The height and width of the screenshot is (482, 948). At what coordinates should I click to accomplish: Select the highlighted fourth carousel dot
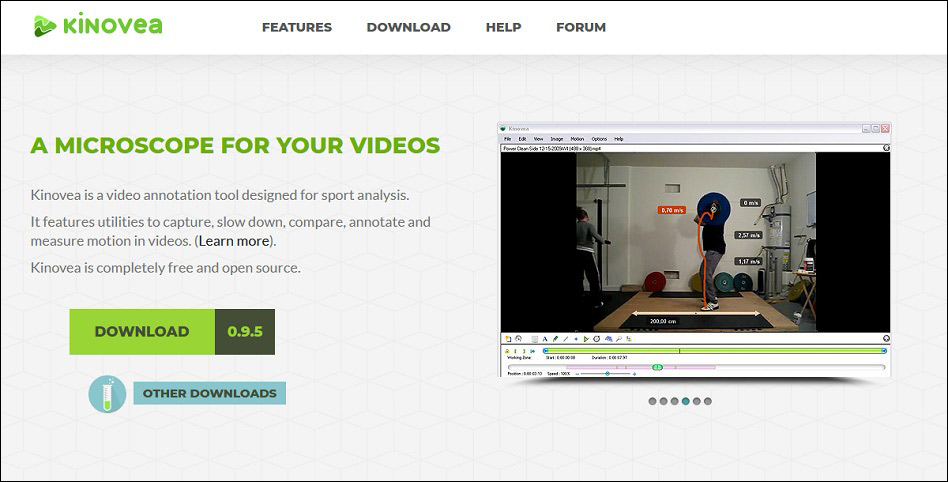point(686,401)
